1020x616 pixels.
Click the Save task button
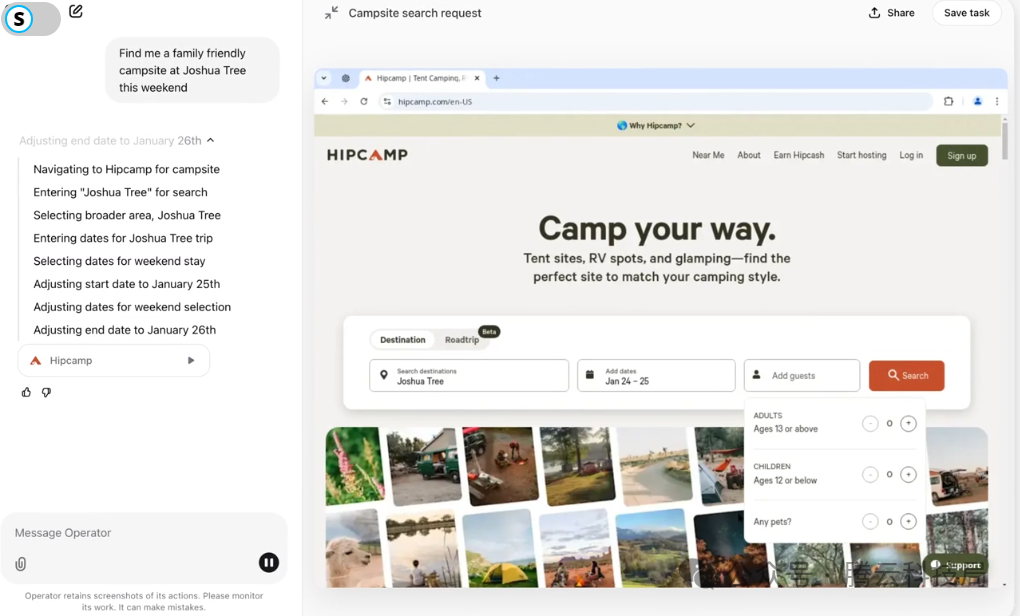(966, 13)
